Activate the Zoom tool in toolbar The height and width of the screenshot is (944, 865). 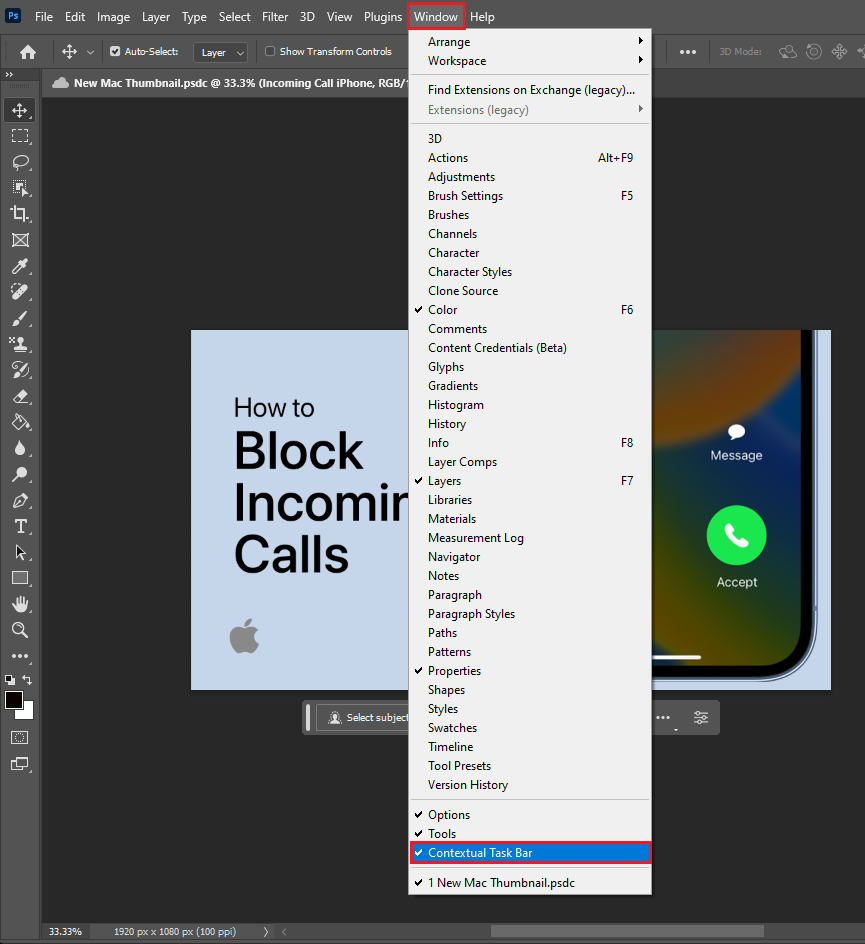20,630
